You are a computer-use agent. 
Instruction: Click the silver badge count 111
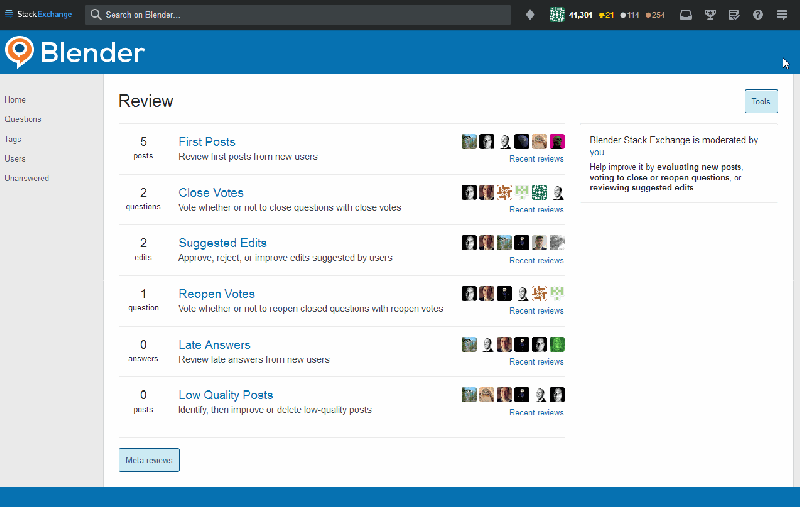tap(630, 15)
